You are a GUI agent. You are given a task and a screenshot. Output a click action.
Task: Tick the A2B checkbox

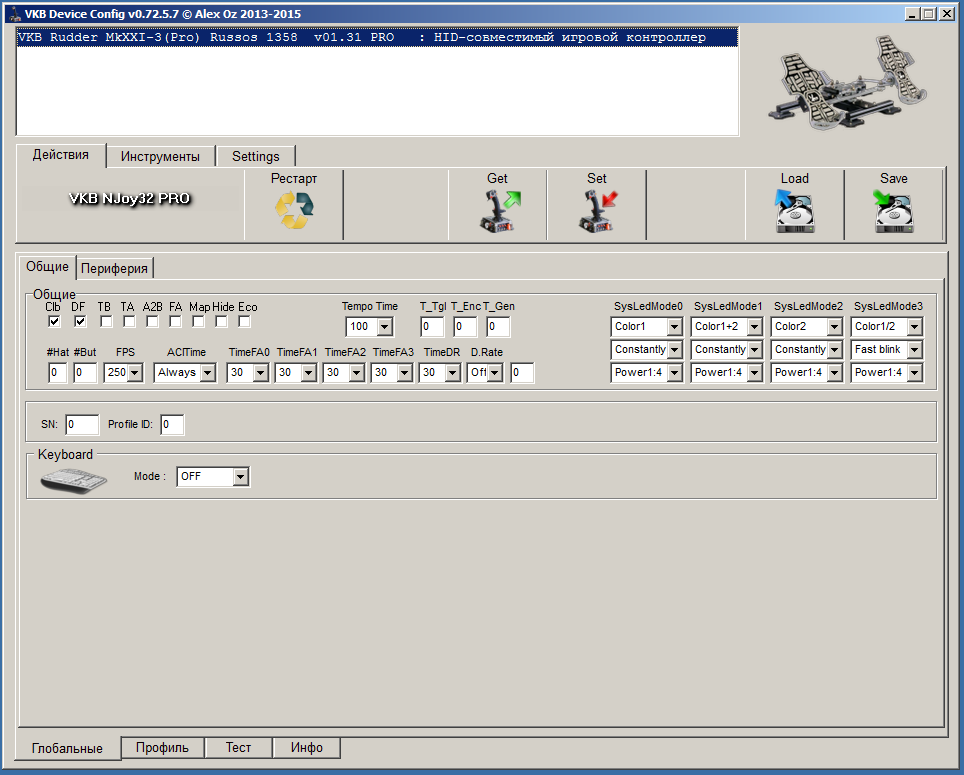coord(152,321)
